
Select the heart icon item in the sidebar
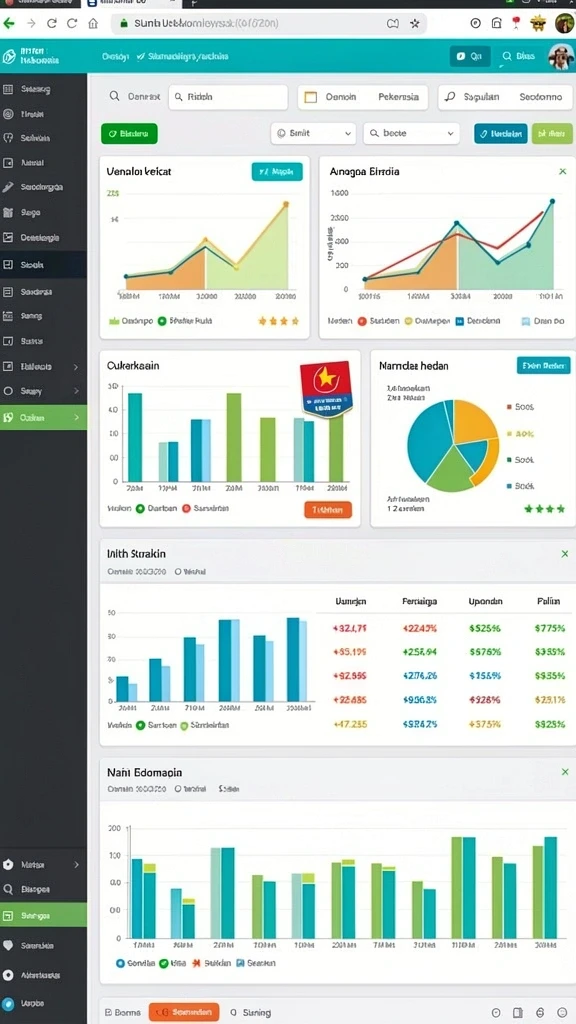point(8,945)
